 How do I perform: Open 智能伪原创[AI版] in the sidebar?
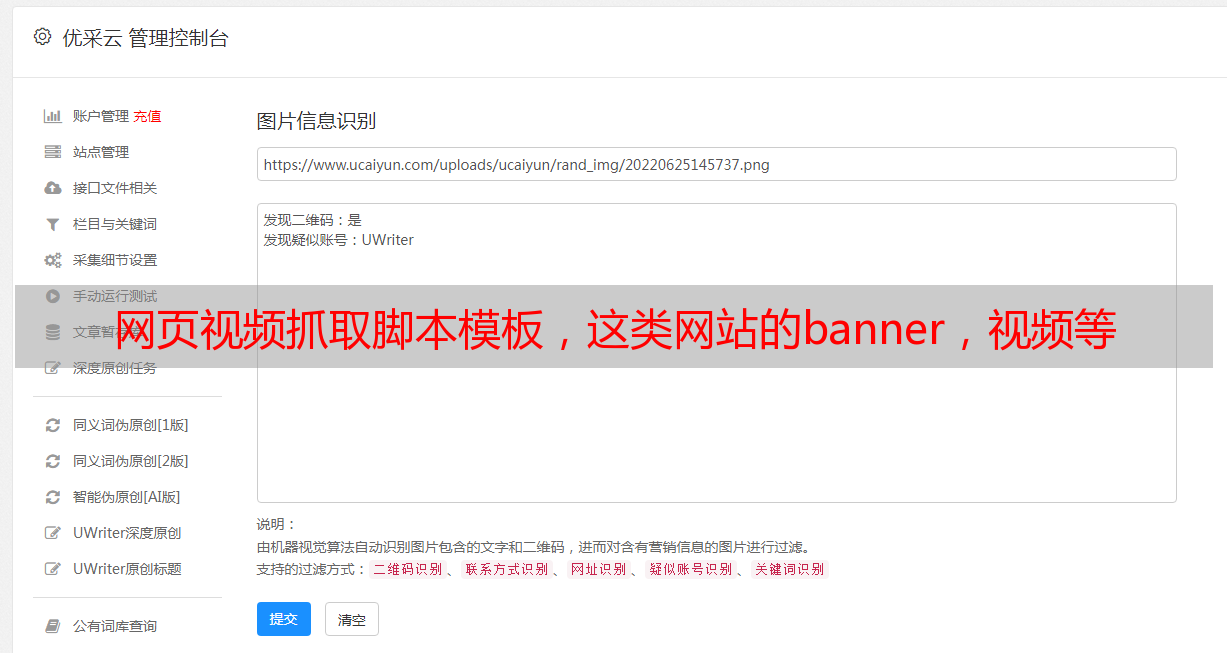(x=126, y=497)
